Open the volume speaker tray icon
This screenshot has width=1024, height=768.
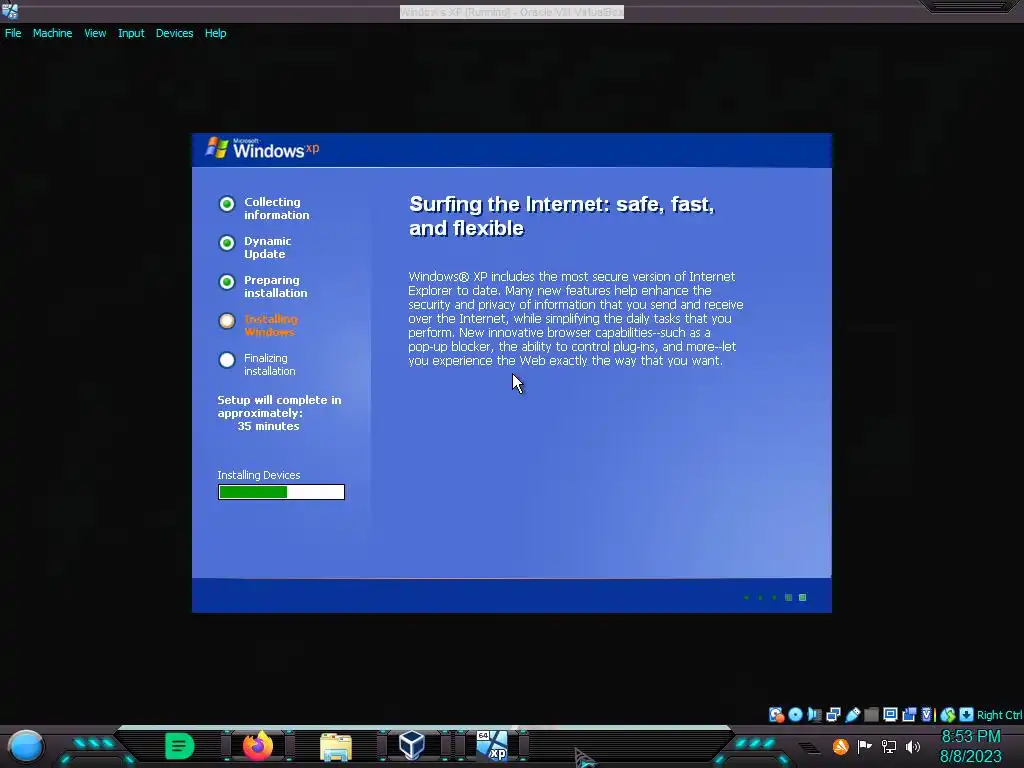[913, 746]
